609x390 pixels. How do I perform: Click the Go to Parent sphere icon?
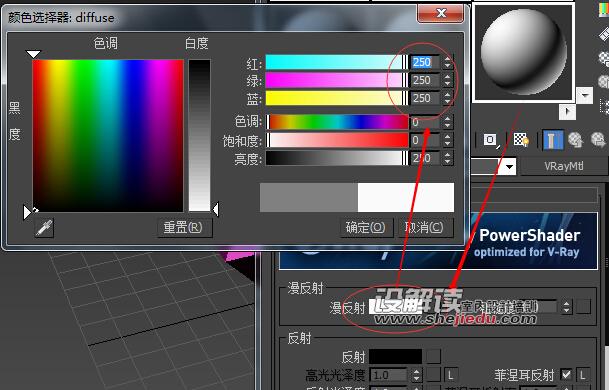click(x=575, y=140)
